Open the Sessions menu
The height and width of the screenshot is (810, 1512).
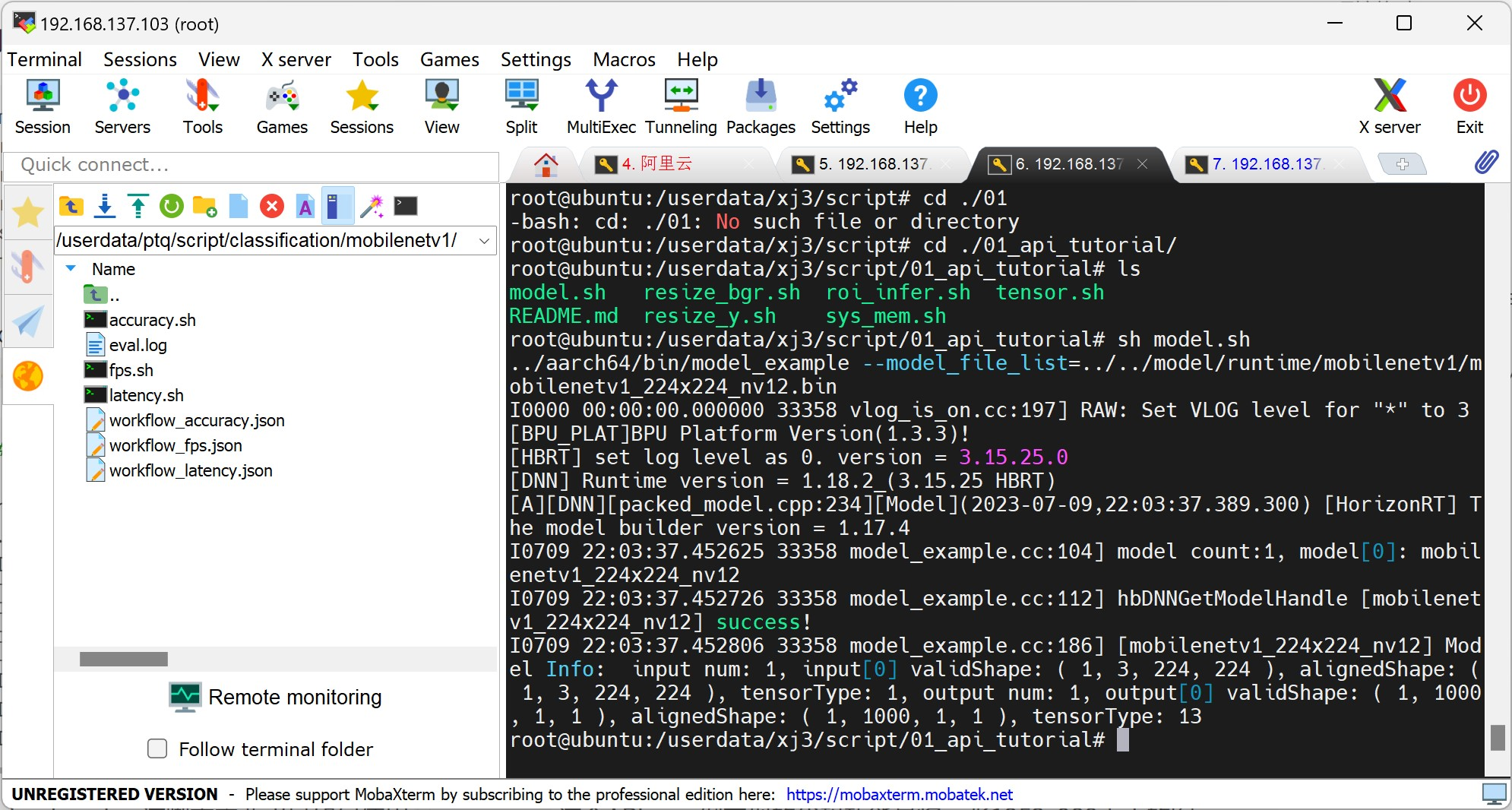click(x=140, y=59)
